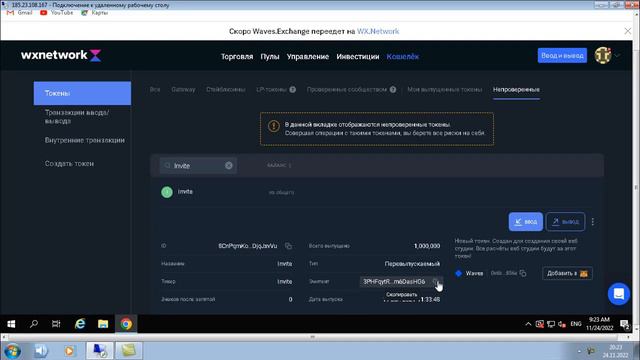Screen dimensions: 640x360
Task: Click the wxnetwork logo
Action: click(61, 55)
